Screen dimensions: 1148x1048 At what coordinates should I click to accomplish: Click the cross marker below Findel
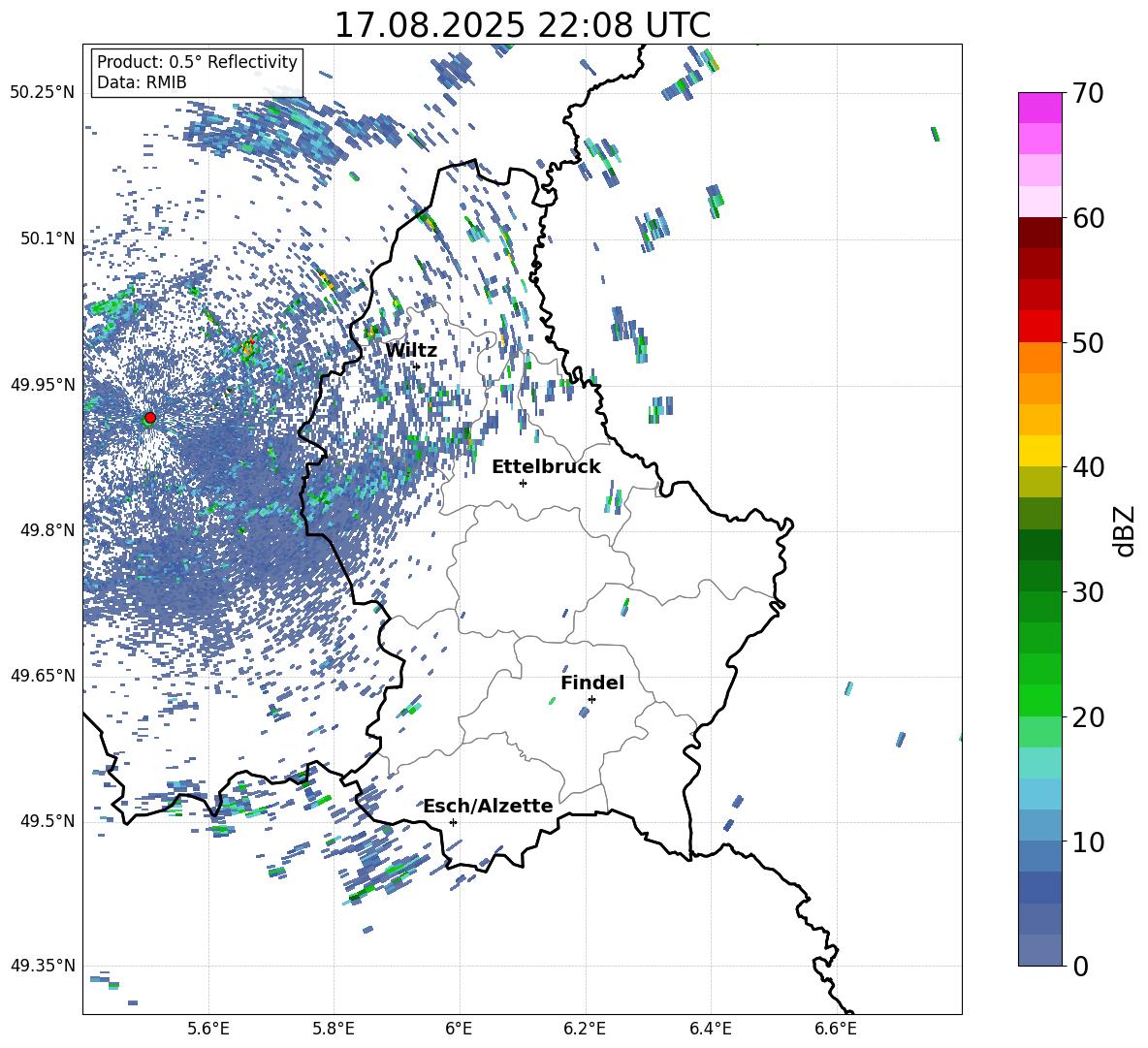coord(591,700)
